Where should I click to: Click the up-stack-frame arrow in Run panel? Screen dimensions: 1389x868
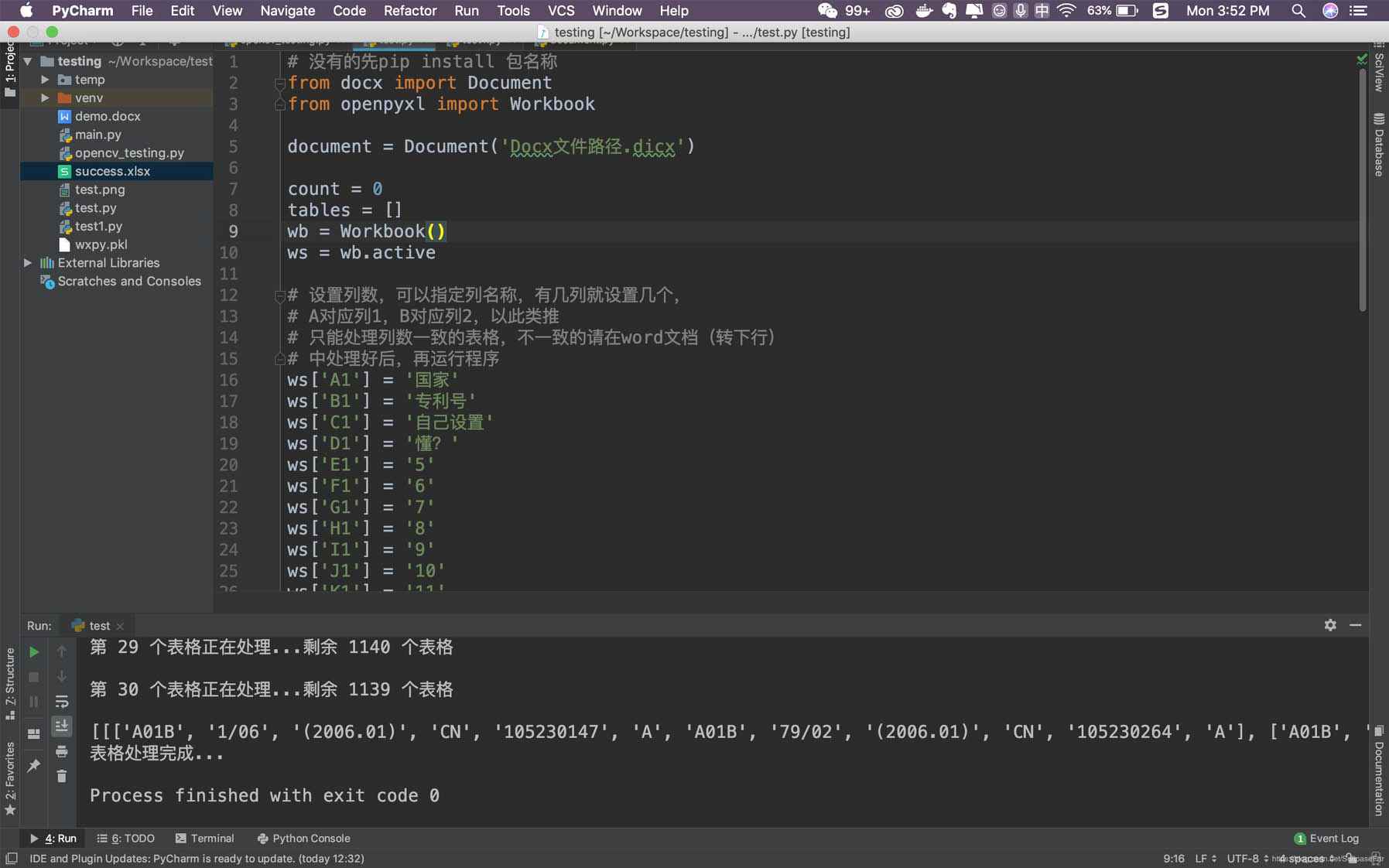[x=62, y=651]
